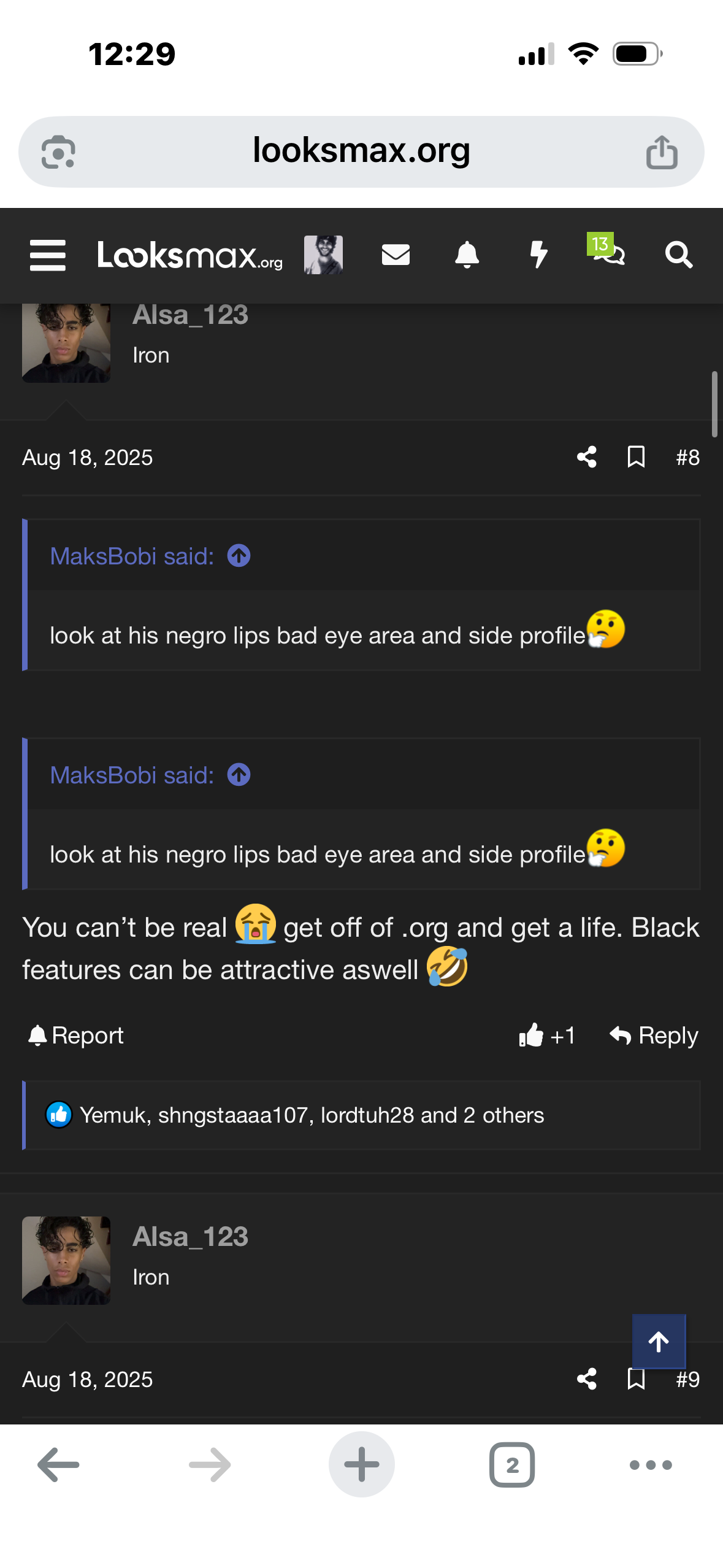Open the hamburger navigation menu
The height and width of the screenshot is (1568, 723).
click(48, 255)
